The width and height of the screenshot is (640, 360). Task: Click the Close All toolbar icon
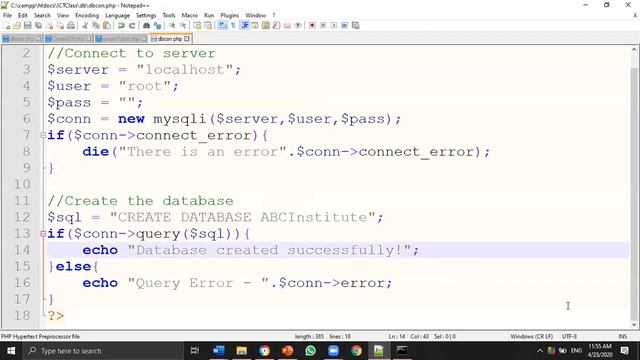click(x=60, y=25)
